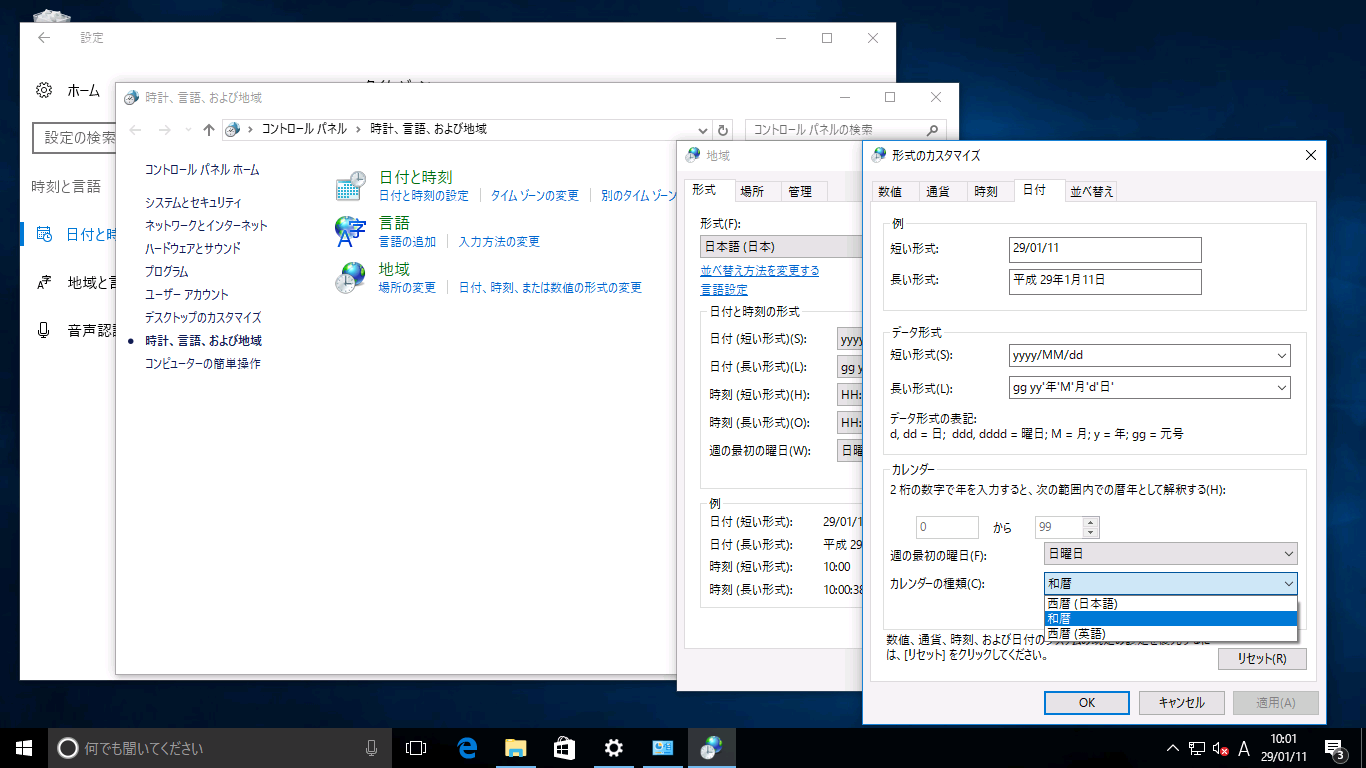
Task: Increase the two-digit year end value
Action: click(x=1091, y=522)
